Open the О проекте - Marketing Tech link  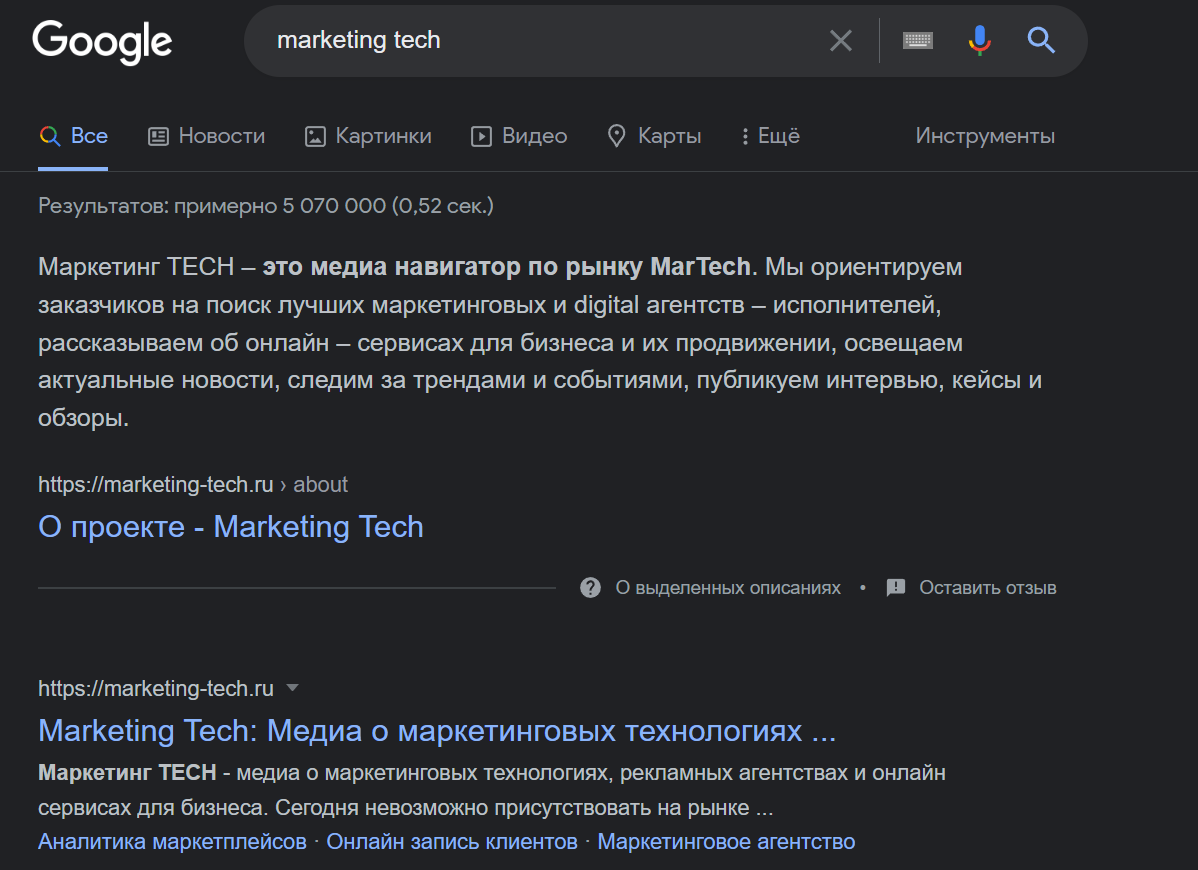tap(231, 527)
